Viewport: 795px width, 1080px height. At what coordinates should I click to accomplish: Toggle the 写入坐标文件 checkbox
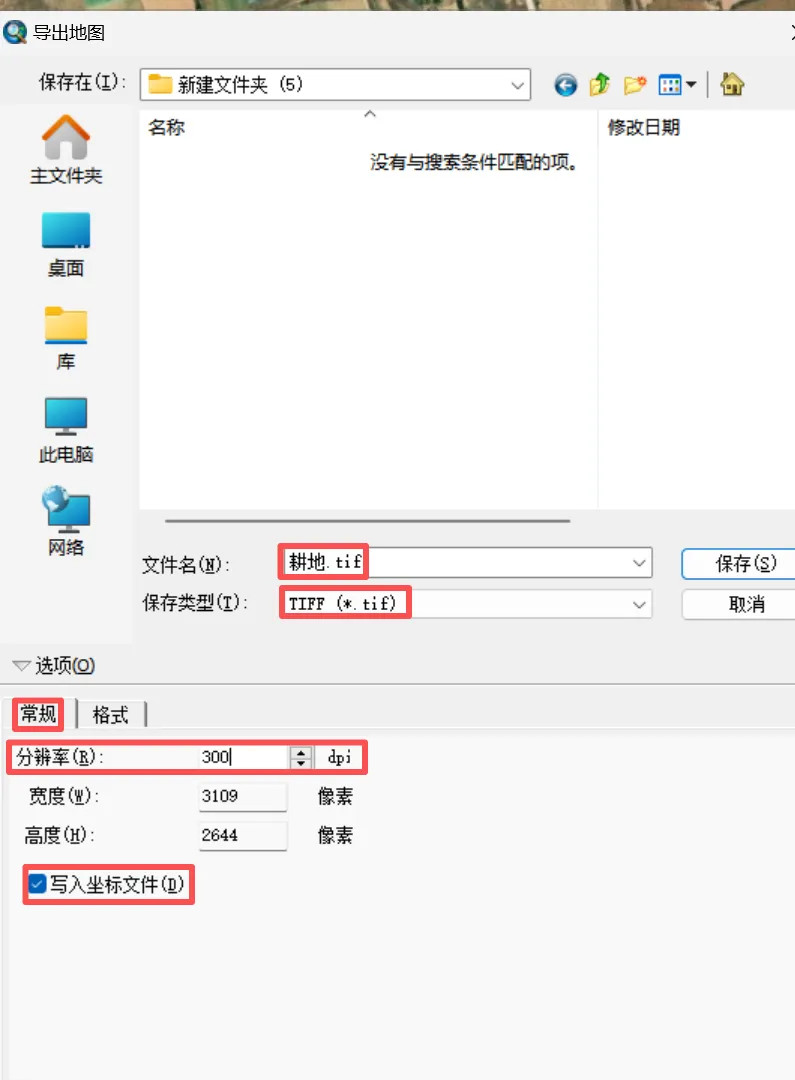[x=37, y=884]
